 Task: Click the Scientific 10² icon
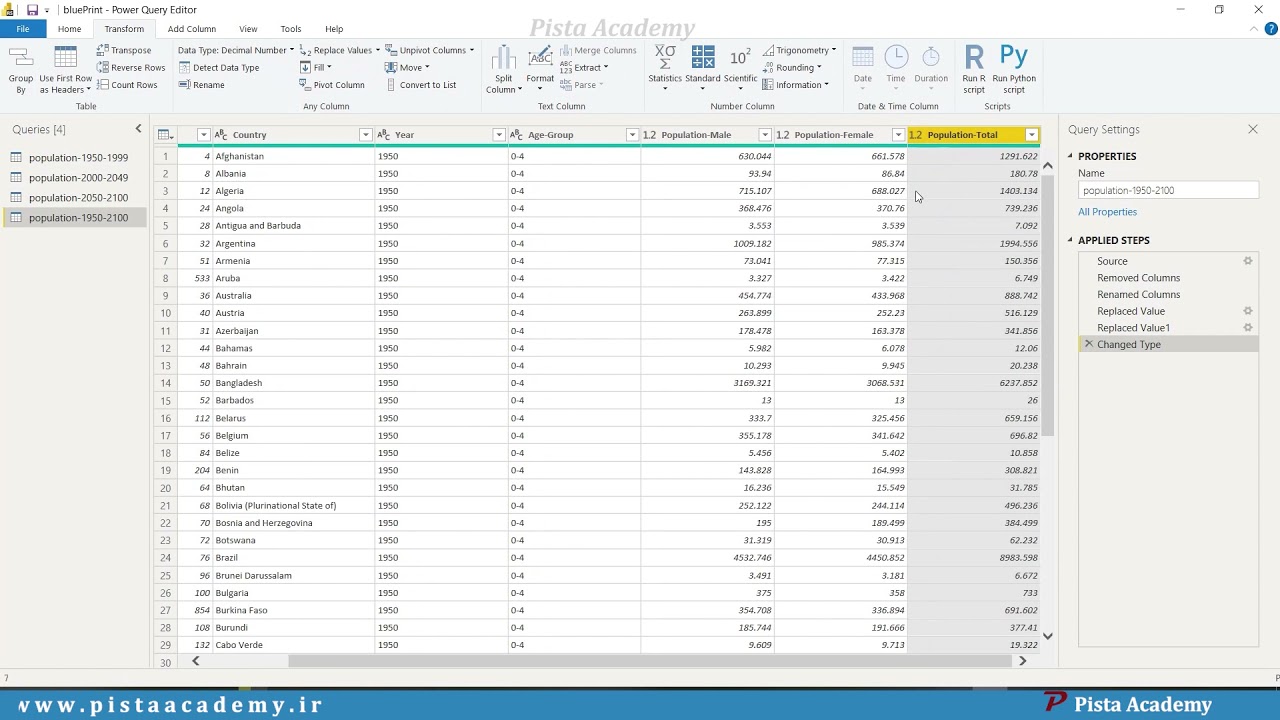740,57
